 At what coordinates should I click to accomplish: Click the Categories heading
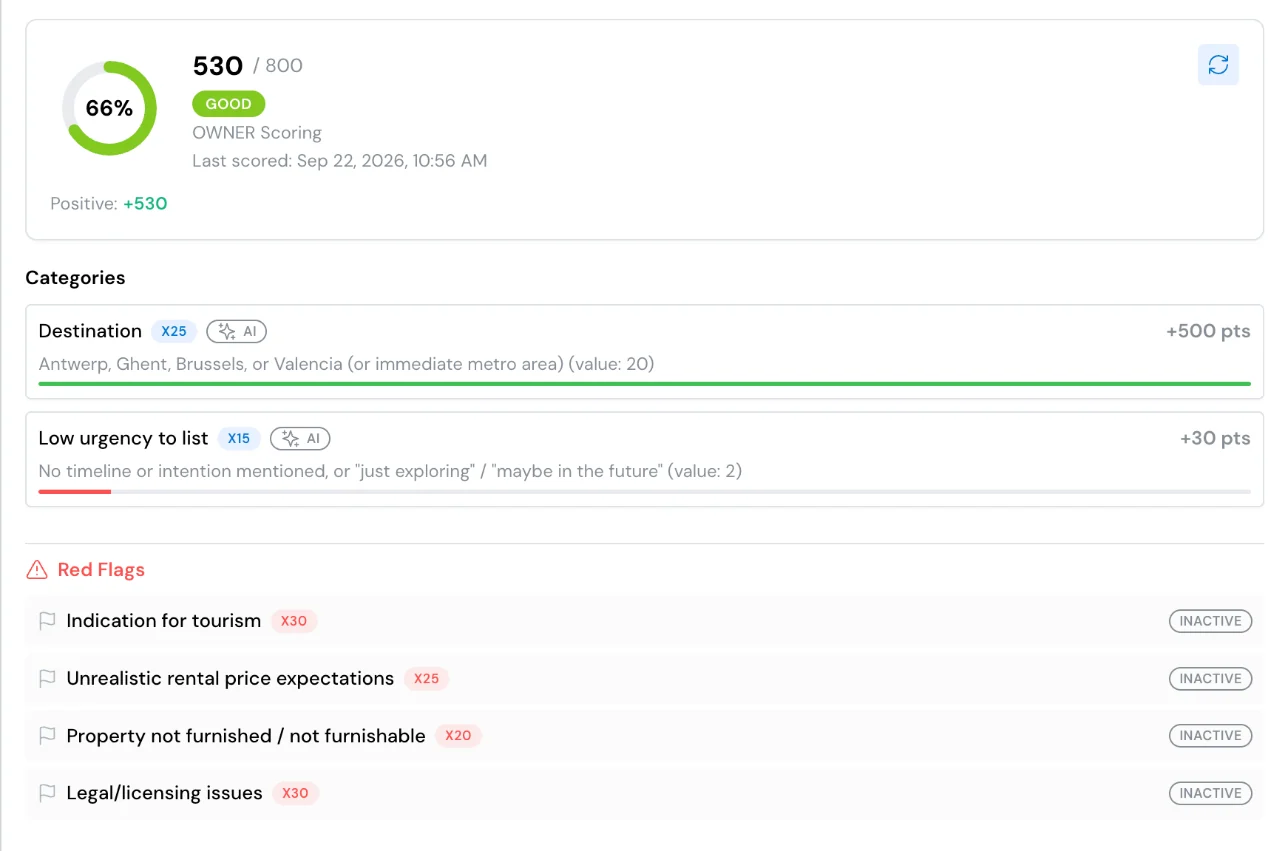coord(75,278)
